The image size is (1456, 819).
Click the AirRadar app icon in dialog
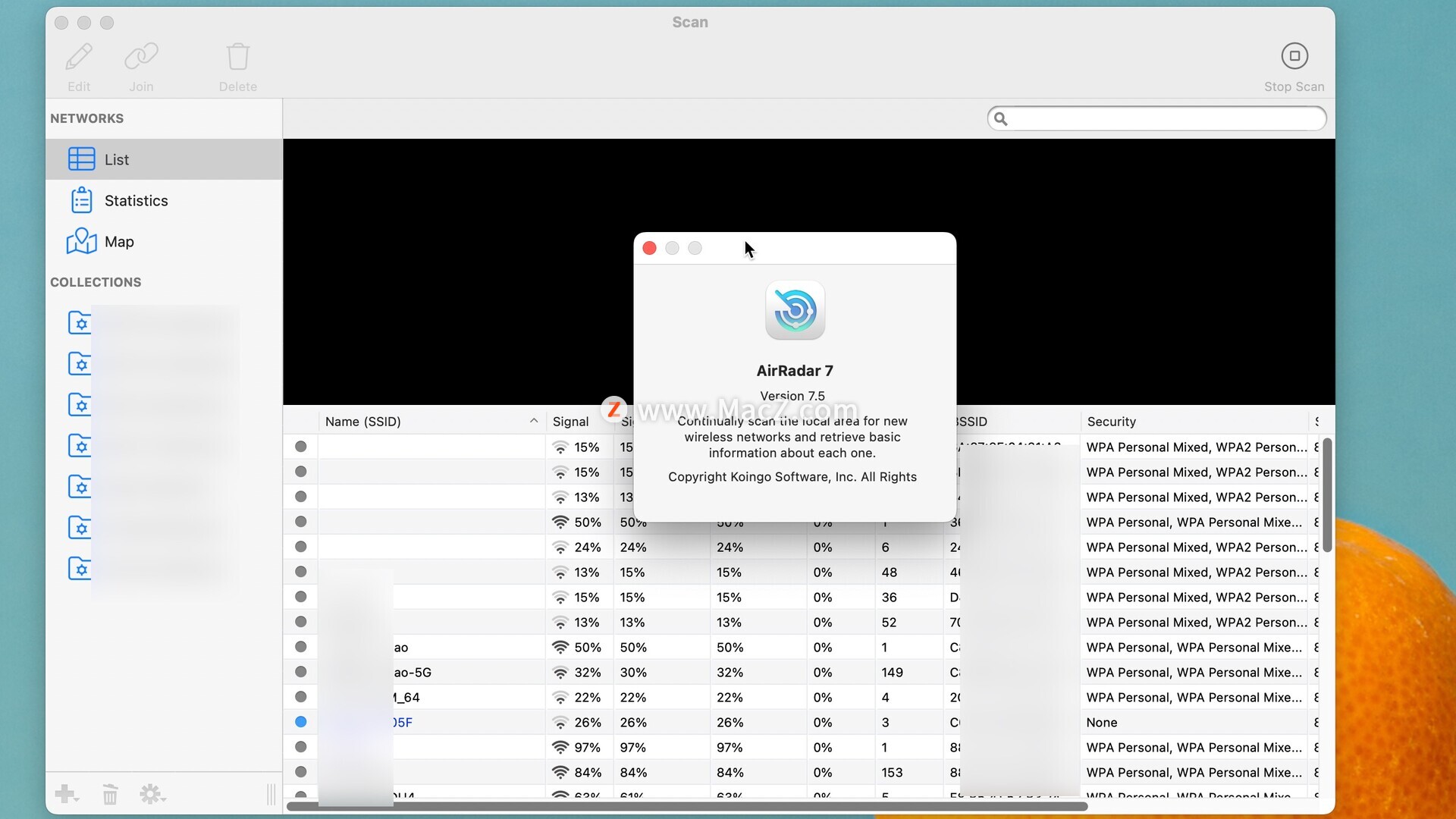(795, 310)
